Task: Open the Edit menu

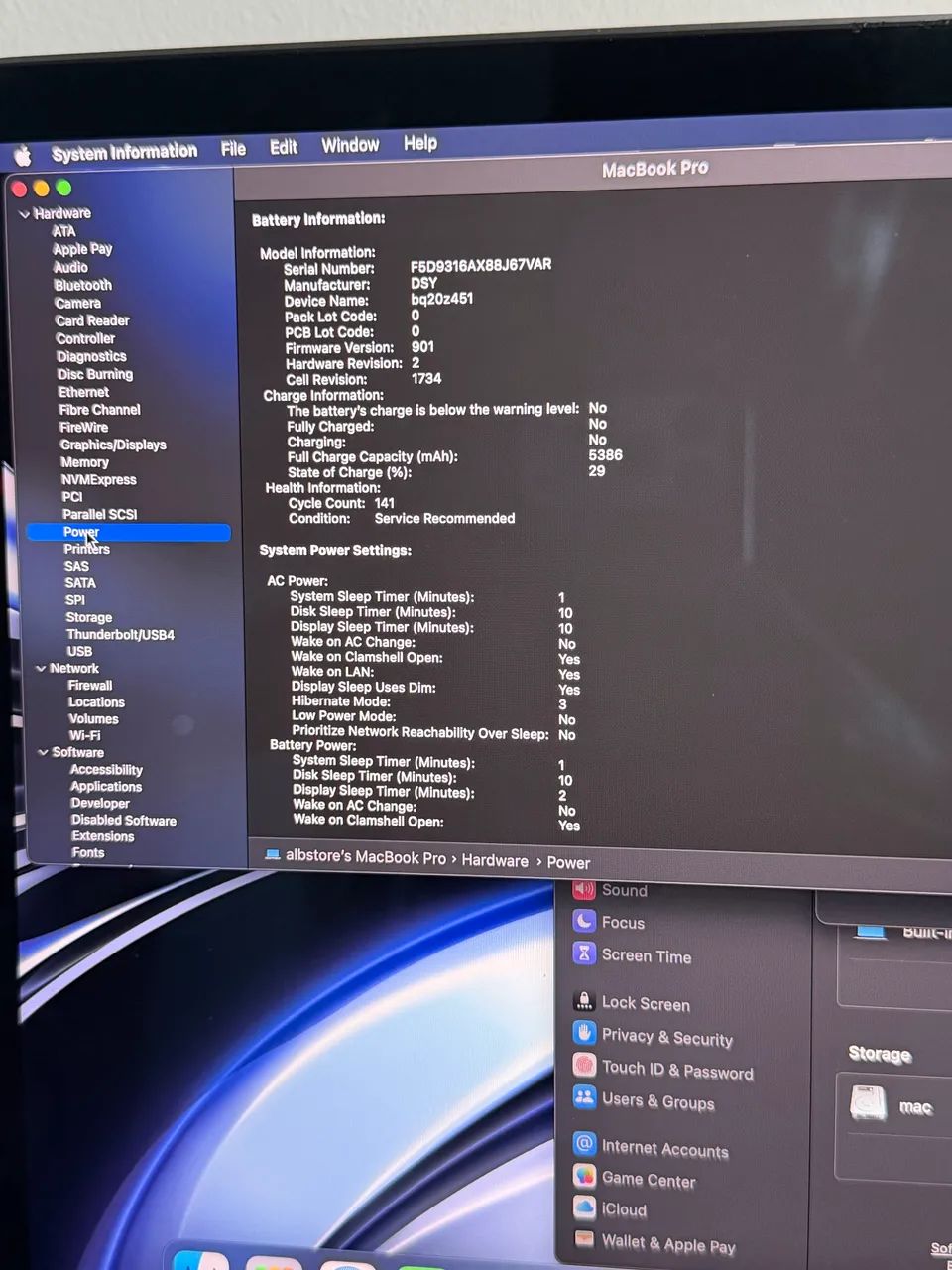Action: pos(284,147)
